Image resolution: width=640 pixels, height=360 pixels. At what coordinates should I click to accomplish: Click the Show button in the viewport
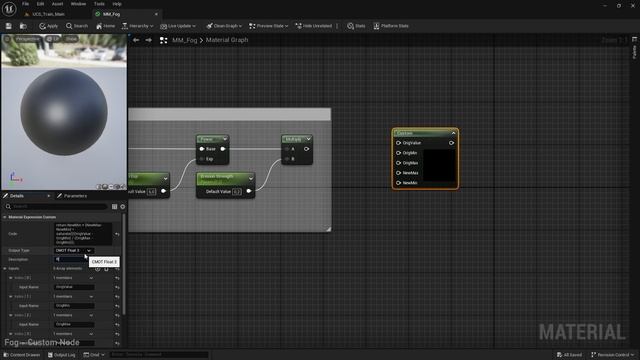pos(71,39)
